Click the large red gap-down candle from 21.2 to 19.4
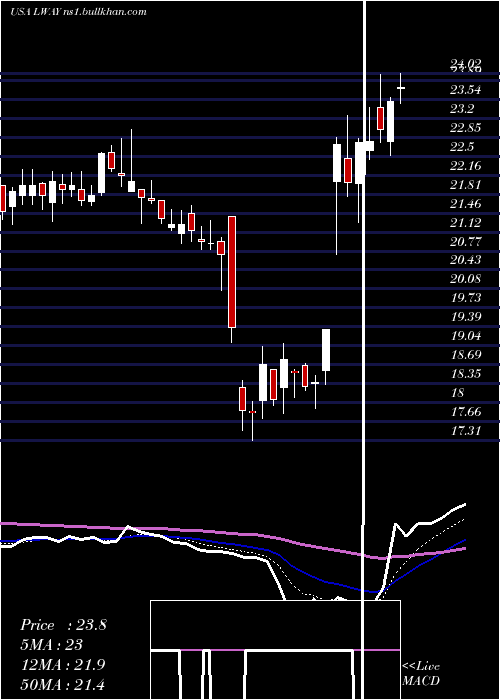 coord(232,272)
